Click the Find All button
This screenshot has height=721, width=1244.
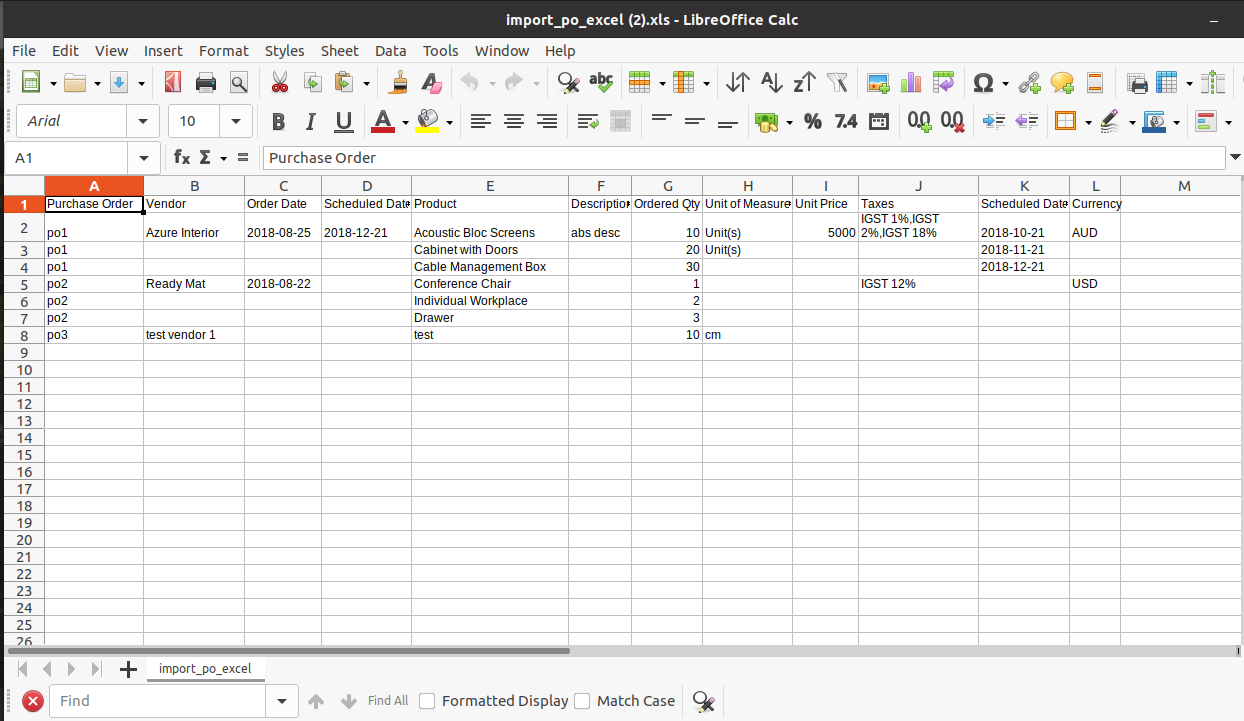coord(388,701)
